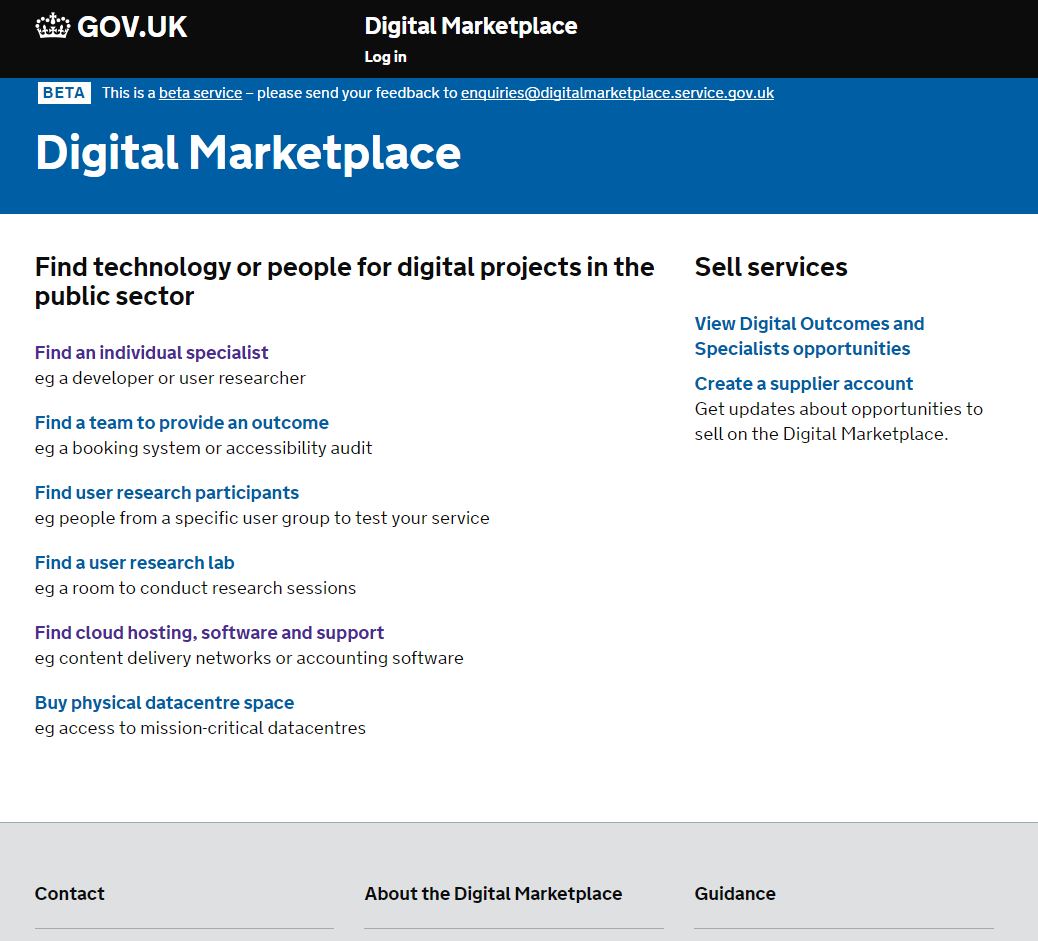
Task: Open the Digital Marketplace header link
Action: click(471, 26)
